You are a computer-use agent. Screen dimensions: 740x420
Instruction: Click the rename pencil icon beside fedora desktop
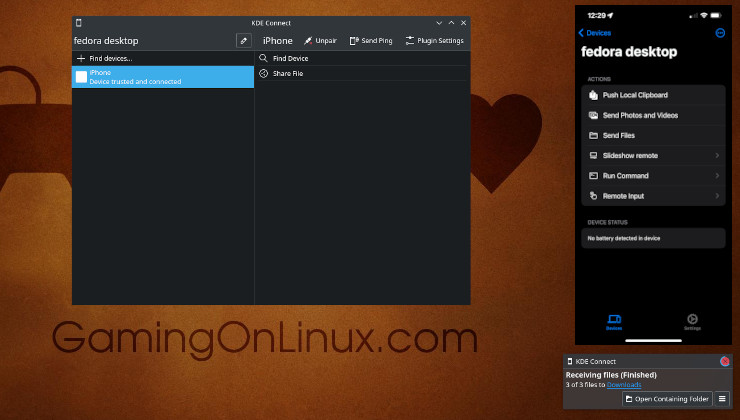click(244, 41)
